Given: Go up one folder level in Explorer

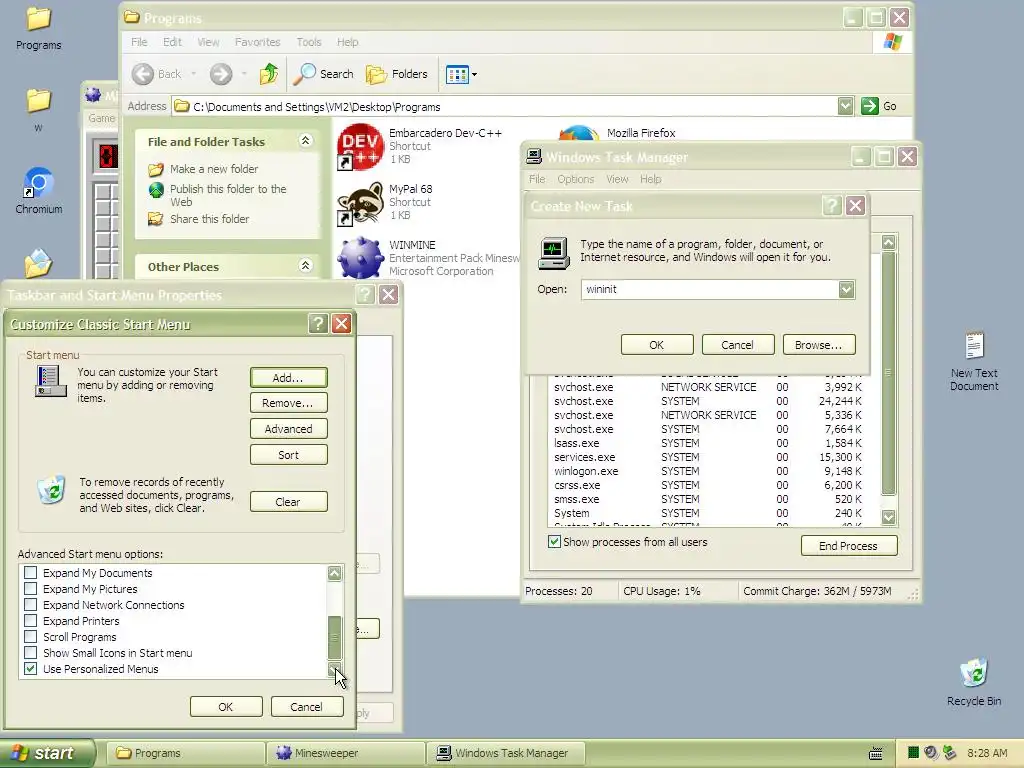Looking at the screenshot, I should click(268, 74).
